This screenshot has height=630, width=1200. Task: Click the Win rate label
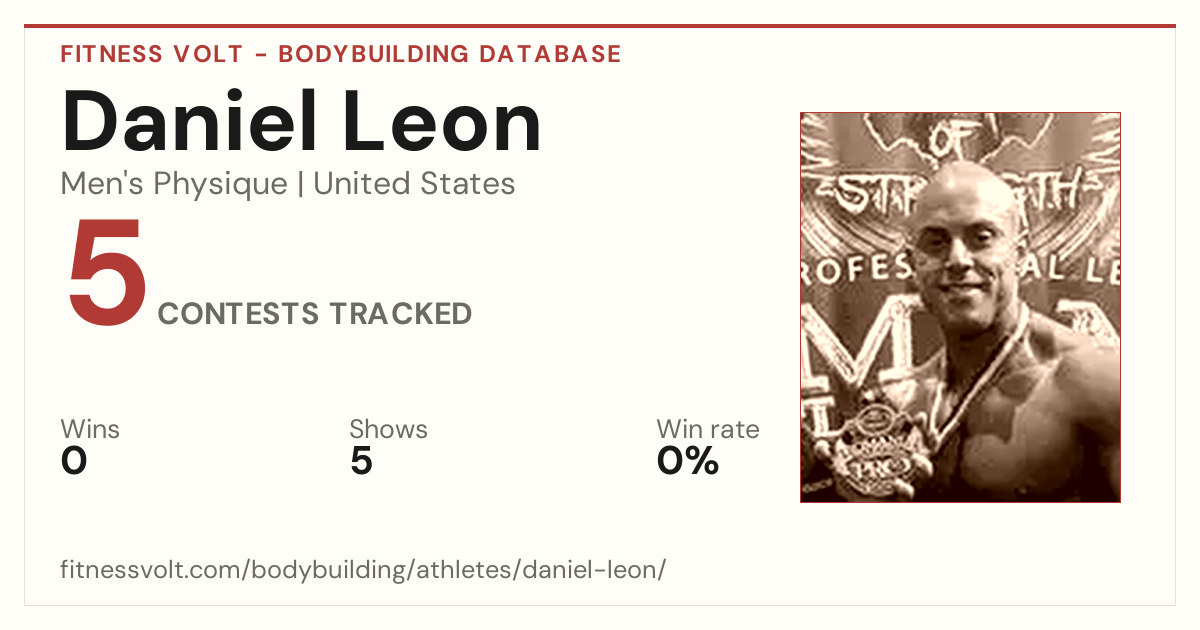(x=708, y=429)
